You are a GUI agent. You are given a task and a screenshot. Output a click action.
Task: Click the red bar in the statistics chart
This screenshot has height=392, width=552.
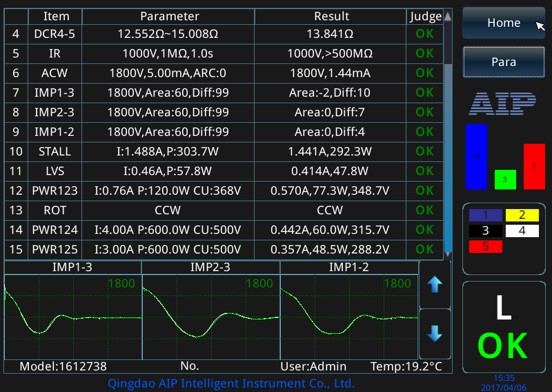tap(534, 166)
